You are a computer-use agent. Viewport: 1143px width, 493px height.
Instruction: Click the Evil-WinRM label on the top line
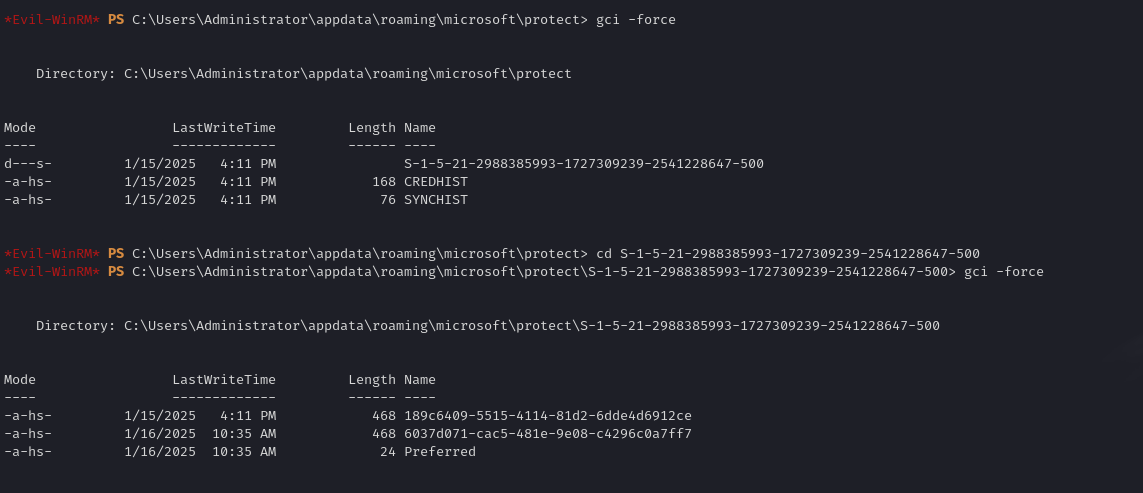point(52,20)
